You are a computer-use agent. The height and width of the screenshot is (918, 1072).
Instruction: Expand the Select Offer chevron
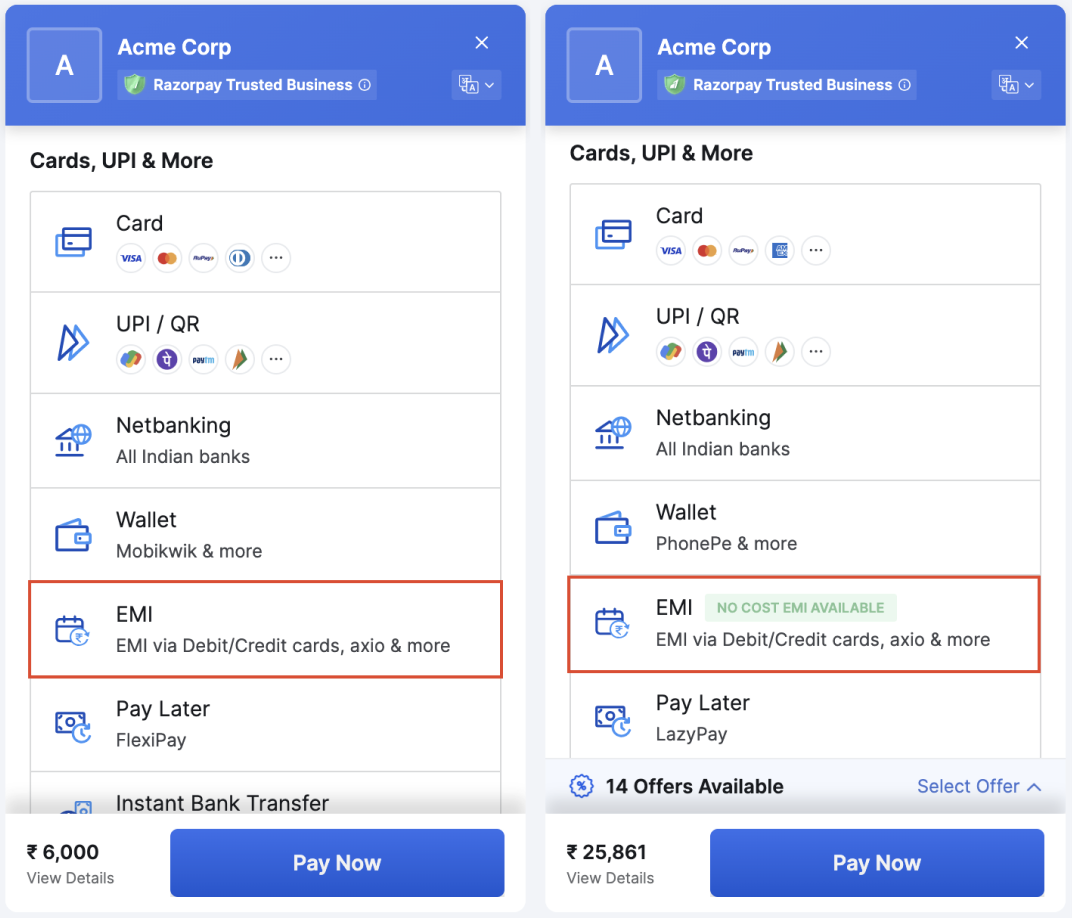pos(1034,787)
